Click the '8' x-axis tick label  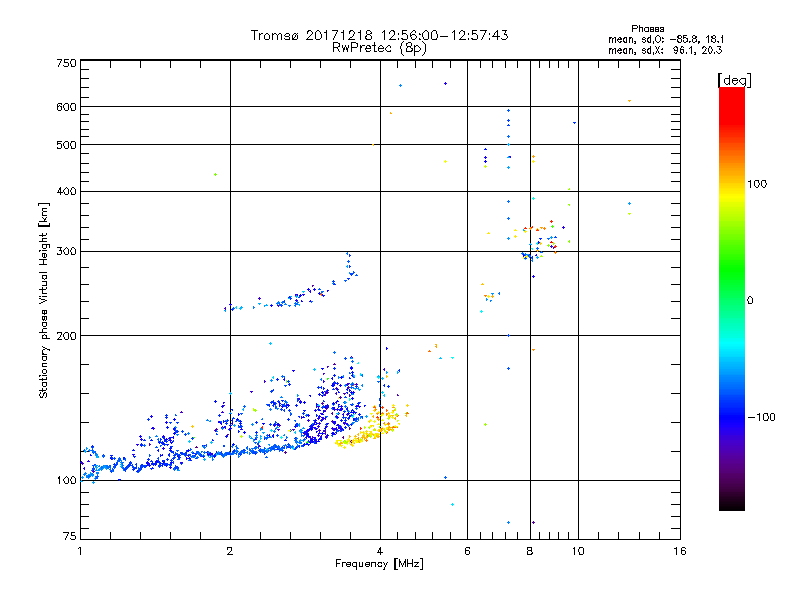click(x=530, y=551)
